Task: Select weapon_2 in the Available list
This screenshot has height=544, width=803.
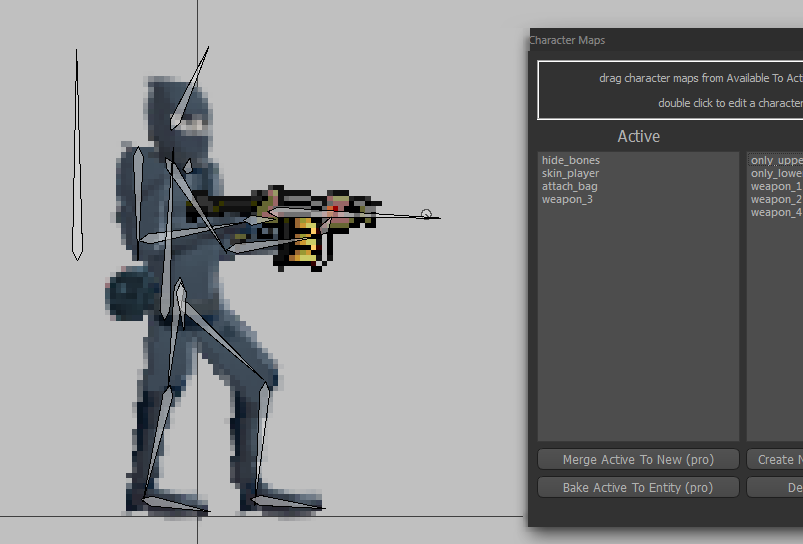Action: pos(776,199)
